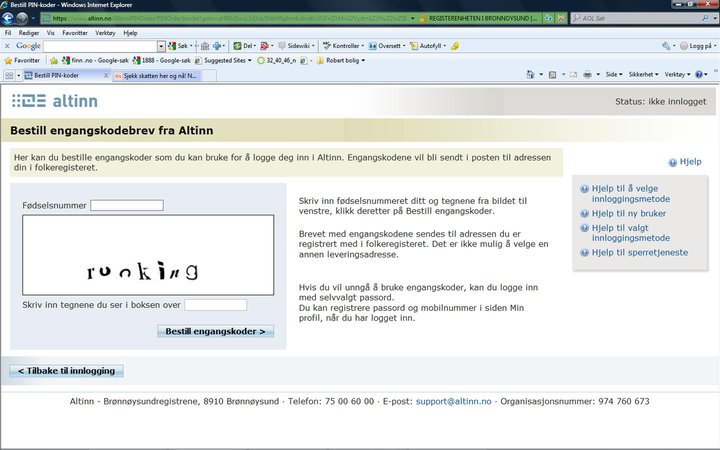The image size is (720, 450).
Task: Click the Google Søk search button
Action: pyautogui.click(x=178, y=46)
